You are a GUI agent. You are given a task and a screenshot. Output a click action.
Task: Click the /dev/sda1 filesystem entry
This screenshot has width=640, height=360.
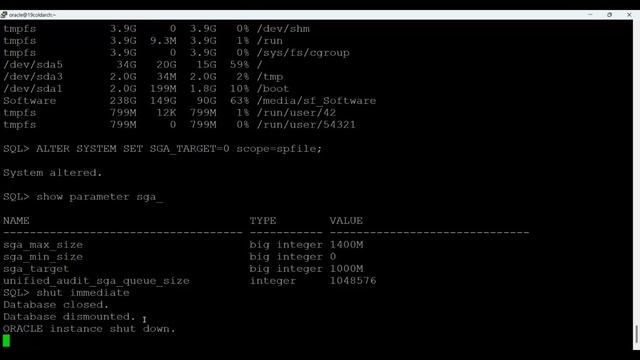[x=33, y=89]
